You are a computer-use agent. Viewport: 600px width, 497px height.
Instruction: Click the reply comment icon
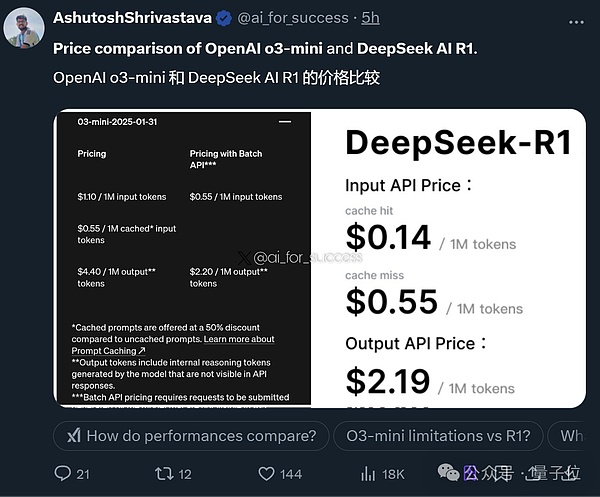point(56,473)
